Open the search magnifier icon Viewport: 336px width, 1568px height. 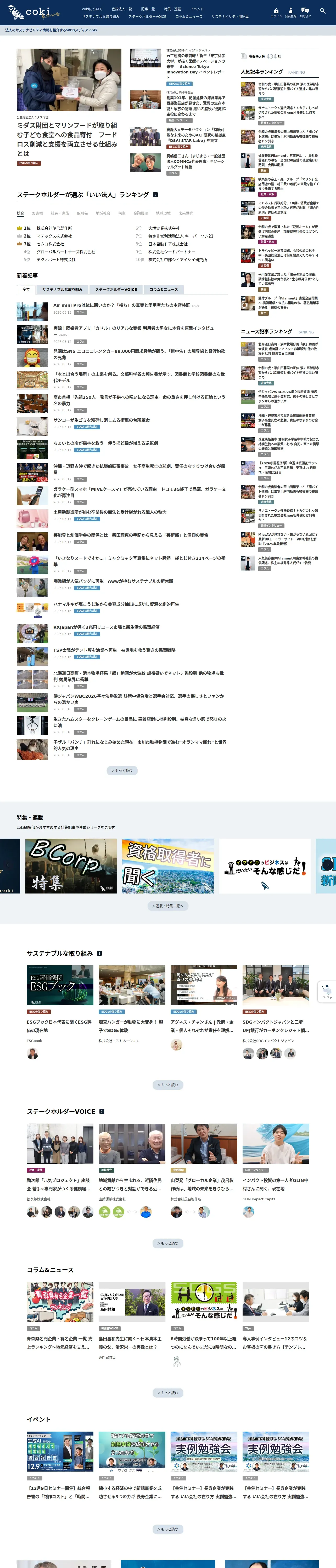click(323, 11)
